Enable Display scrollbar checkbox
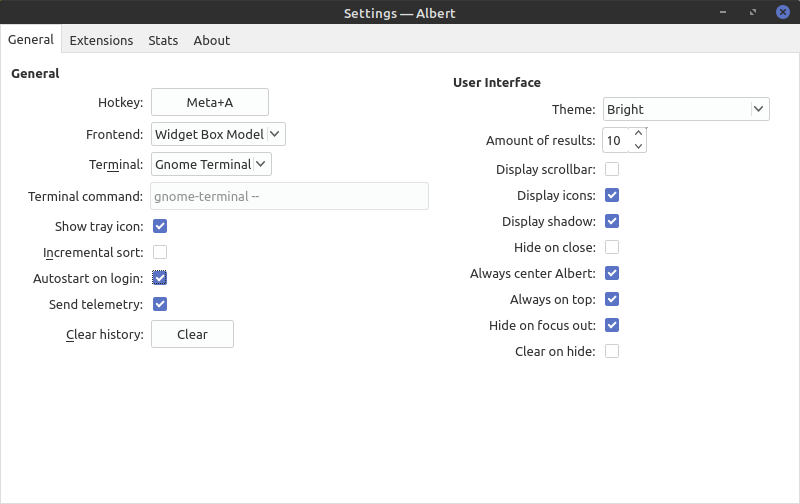Screen dimensions: 800x504 (612, 169)
